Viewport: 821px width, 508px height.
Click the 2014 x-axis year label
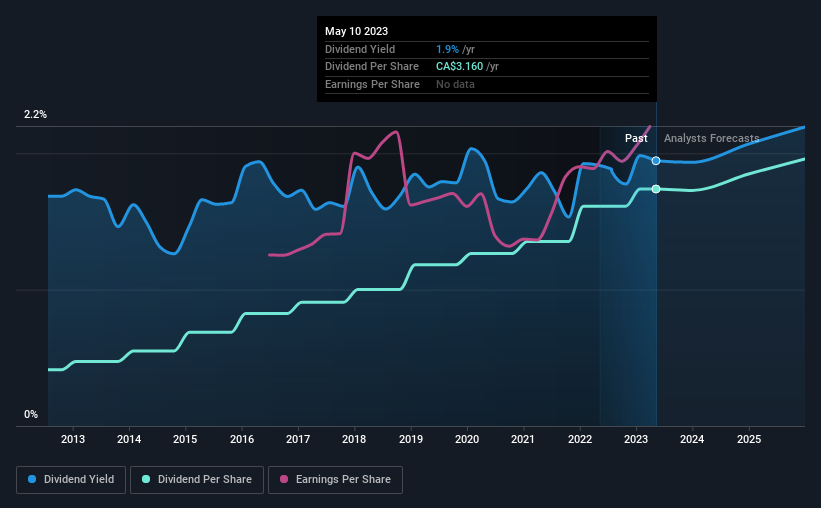pyautogui.click(x=129, y=439)
